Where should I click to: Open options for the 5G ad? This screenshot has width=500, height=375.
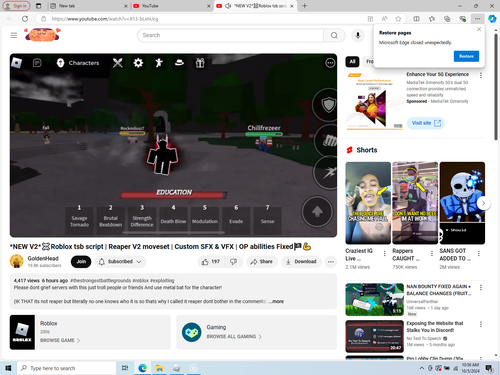[x=481, y=75]
